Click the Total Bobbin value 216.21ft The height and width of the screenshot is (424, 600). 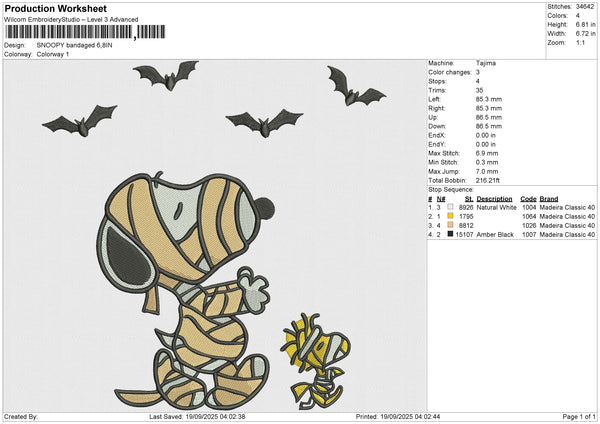[488, 180]
